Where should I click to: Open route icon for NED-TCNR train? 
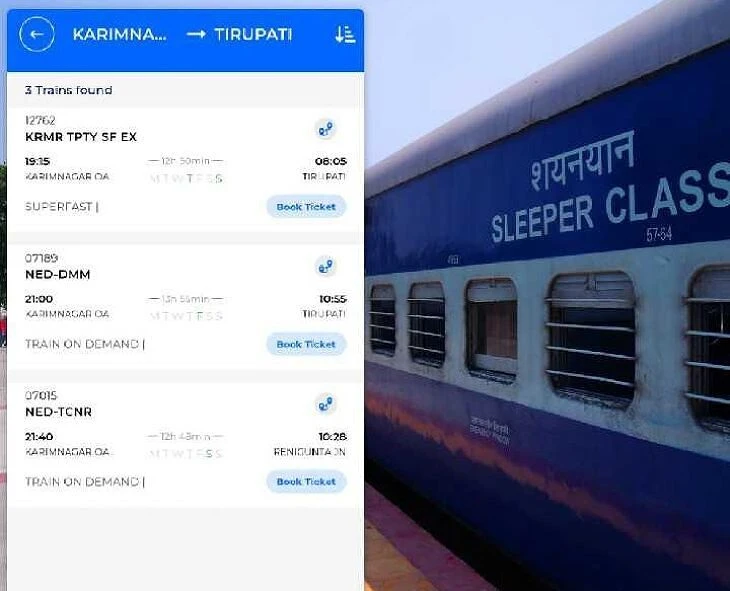(x=325, y=404)
